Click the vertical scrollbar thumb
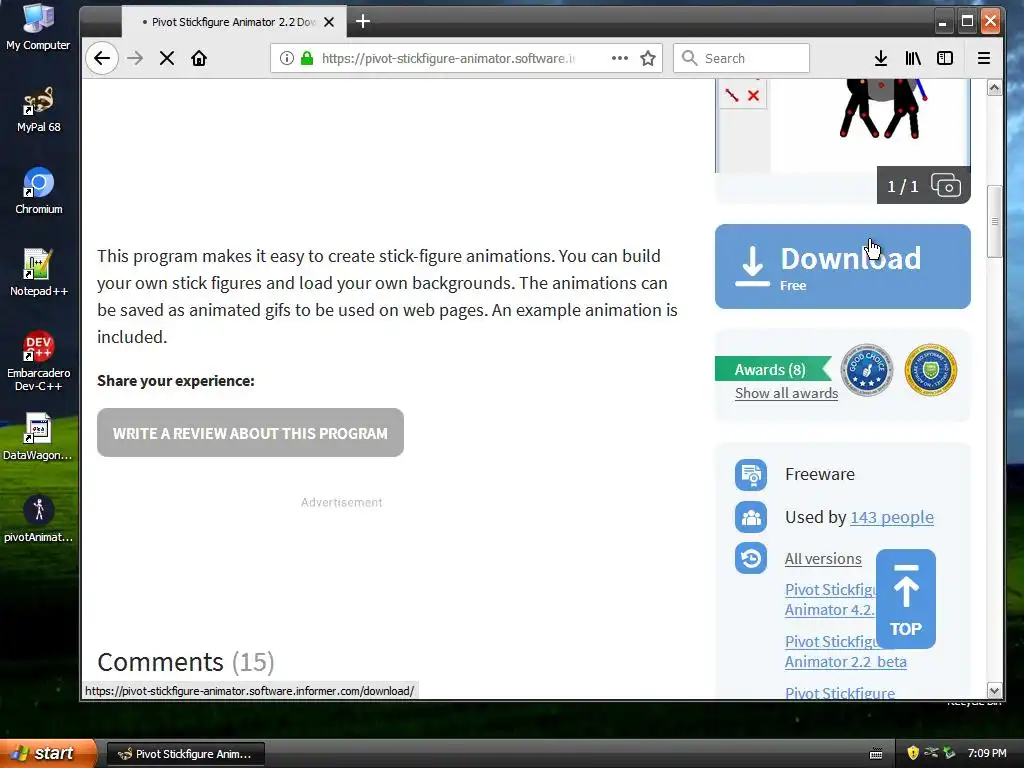1024x768 pixels. tap(994, 222)
